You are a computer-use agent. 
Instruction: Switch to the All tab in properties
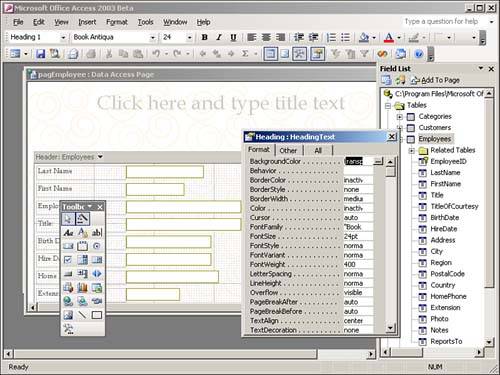(318, 150)
